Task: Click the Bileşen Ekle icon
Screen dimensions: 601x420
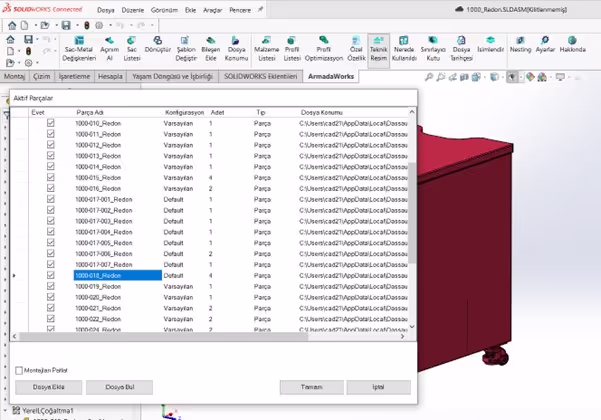Action: tap(210, 40)
